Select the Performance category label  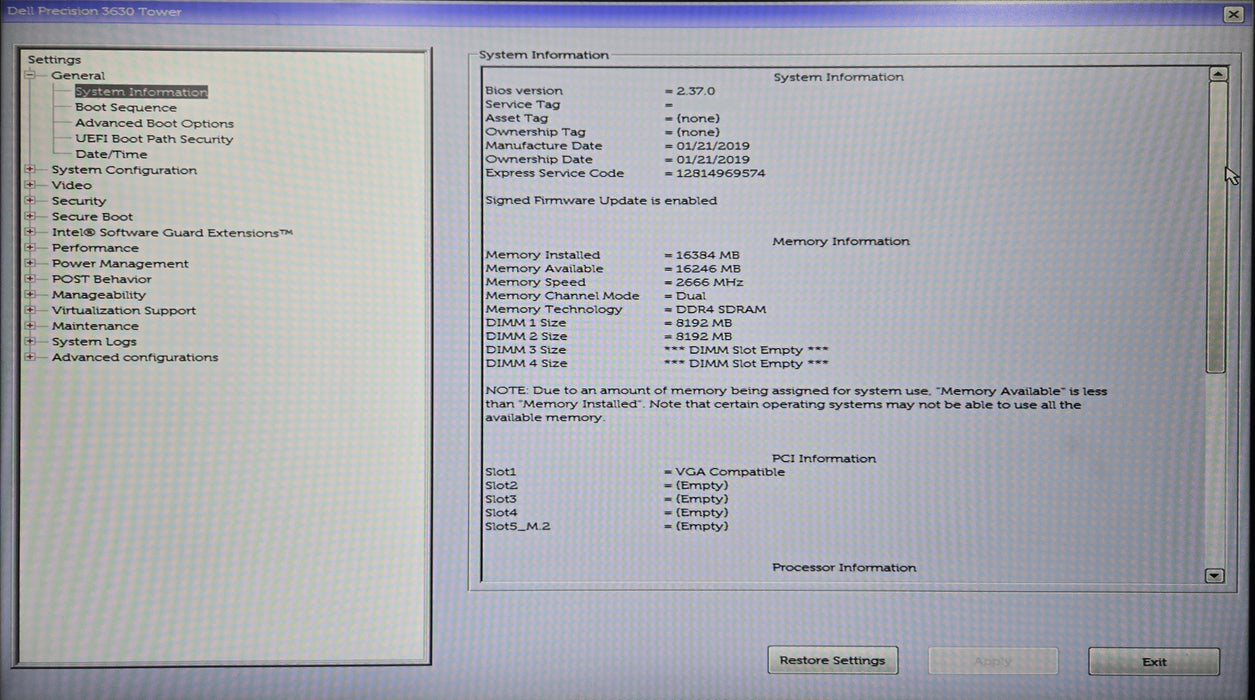(95, 248)
